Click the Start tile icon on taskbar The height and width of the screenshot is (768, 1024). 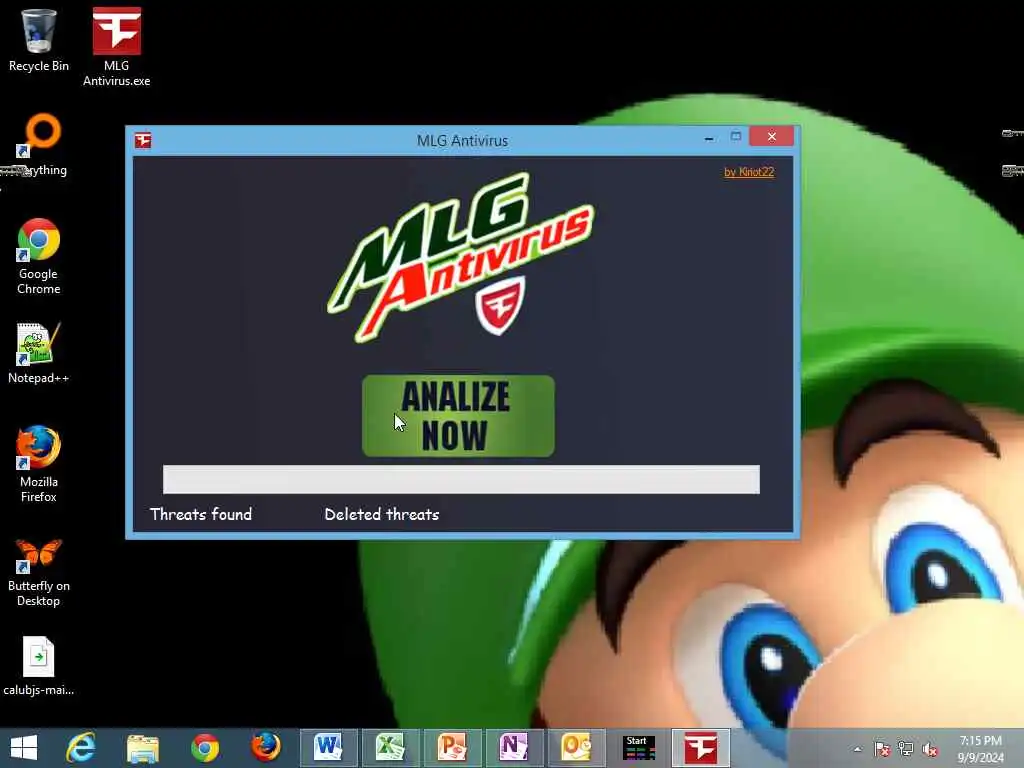[638, 748]
